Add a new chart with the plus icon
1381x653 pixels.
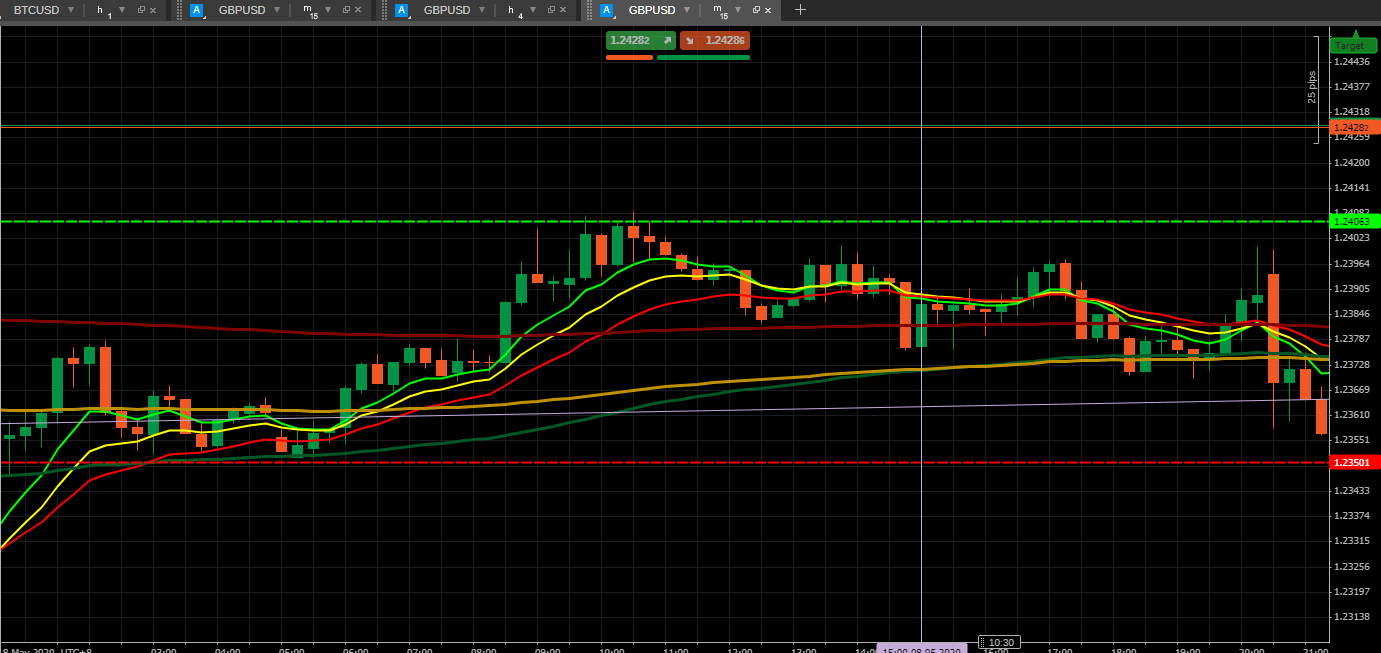point(800,10)
